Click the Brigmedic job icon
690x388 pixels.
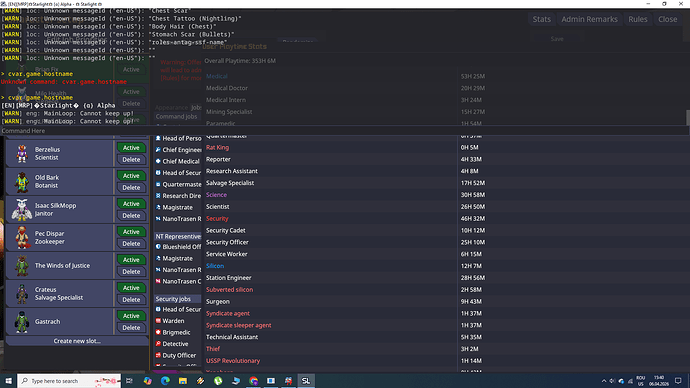click(158, 332)
